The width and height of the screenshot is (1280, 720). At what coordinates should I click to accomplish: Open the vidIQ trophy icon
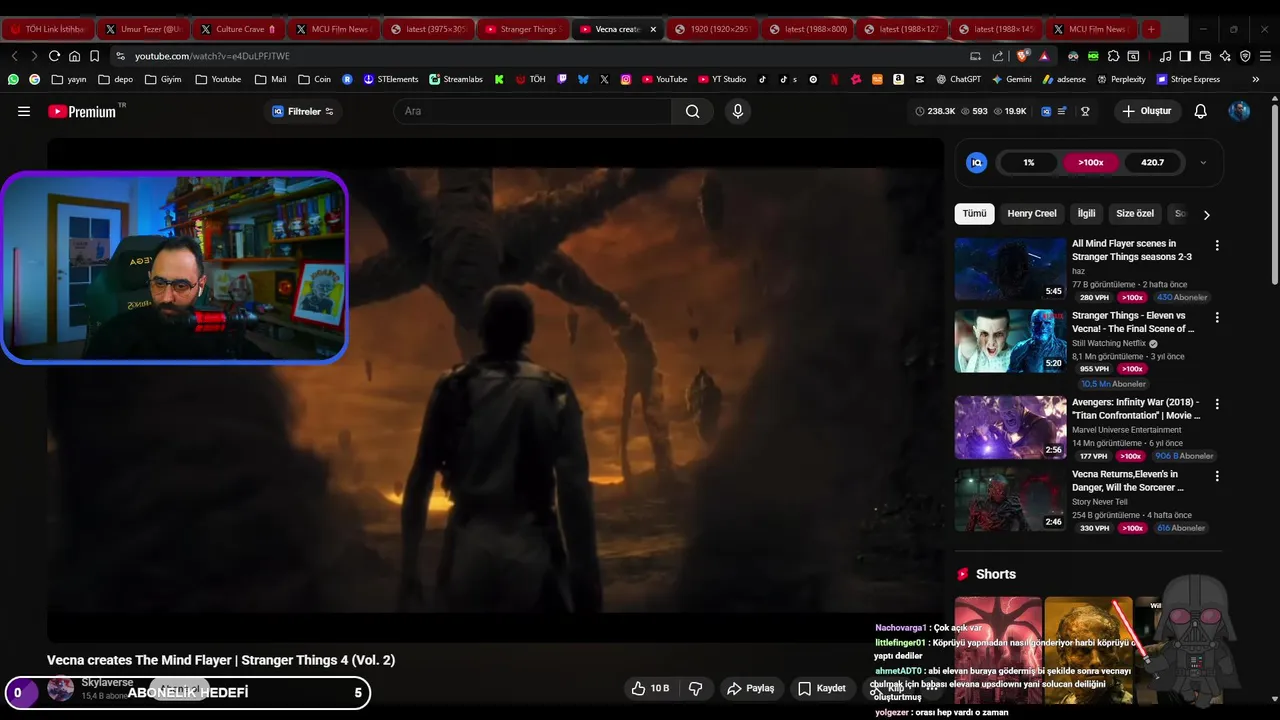(x=1085, y=111)
